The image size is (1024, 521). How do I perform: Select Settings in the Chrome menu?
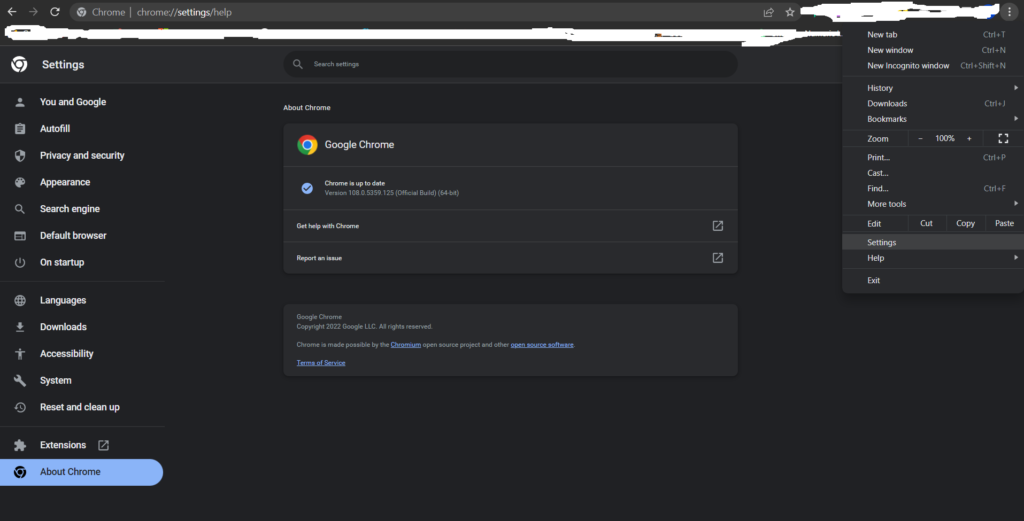(x=933, y=242)
